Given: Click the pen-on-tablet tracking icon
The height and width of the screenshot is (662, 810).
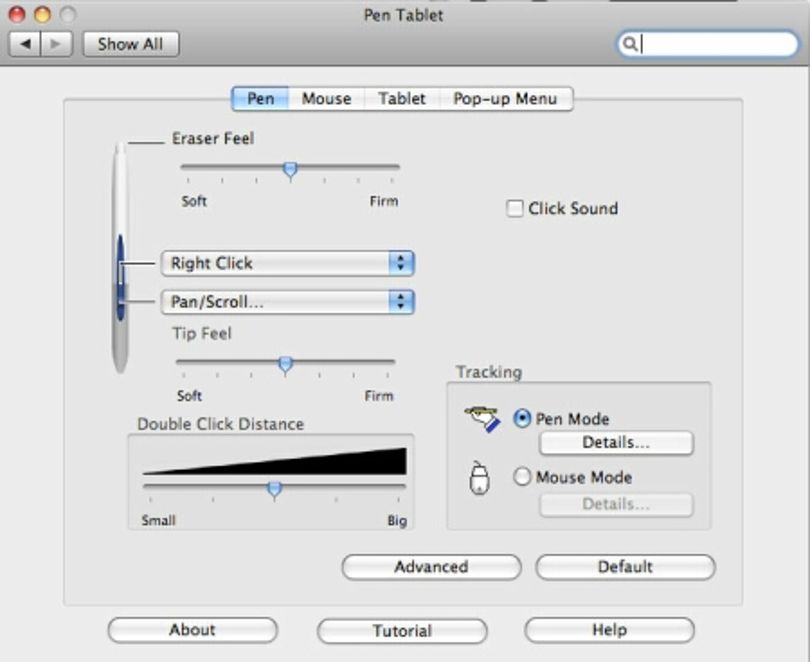Looking at the screenshot, I should pos(483,418).
